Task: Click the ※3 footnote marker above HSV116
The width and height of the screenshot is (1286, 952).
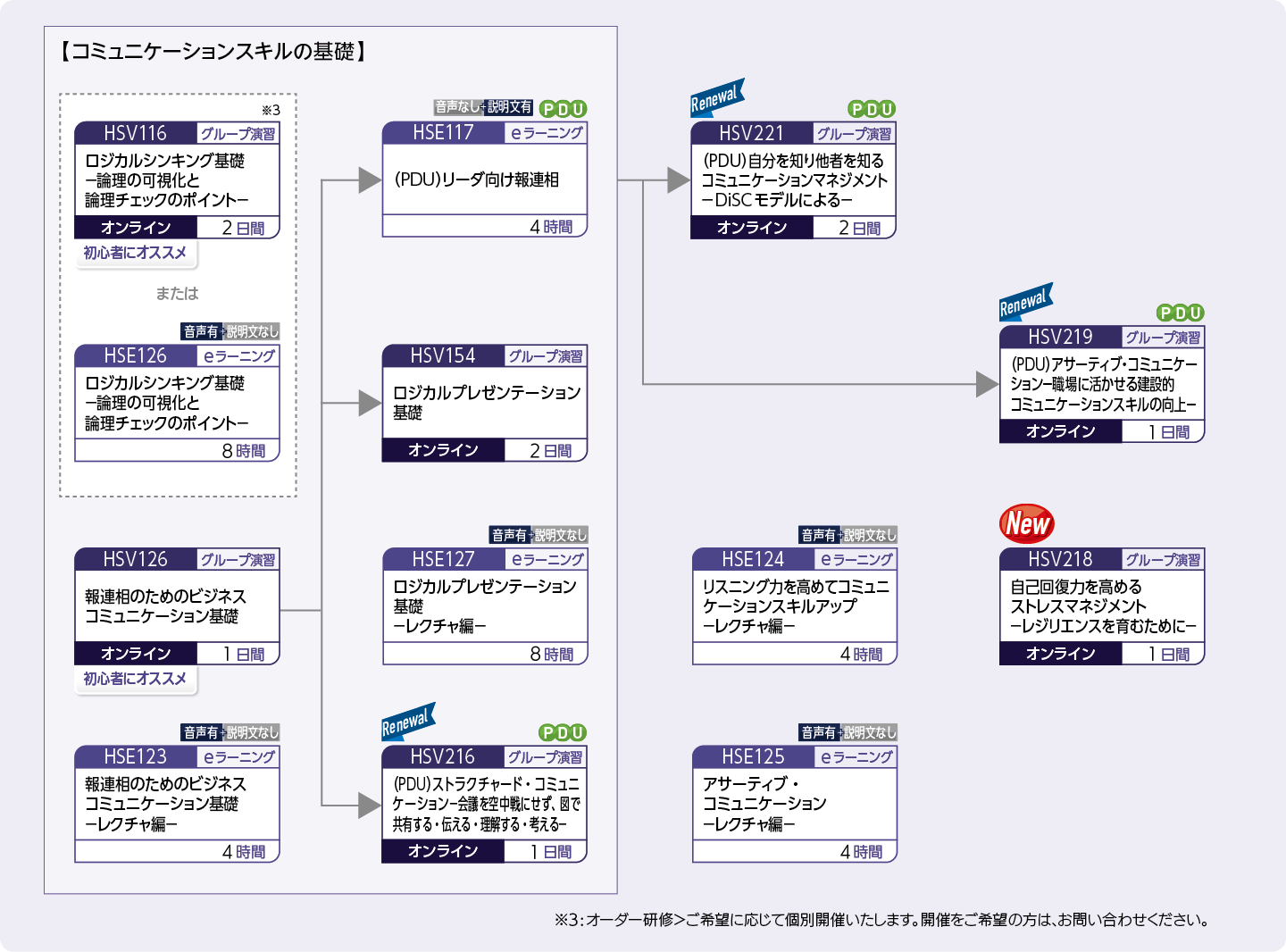Action: pos(271,110)
